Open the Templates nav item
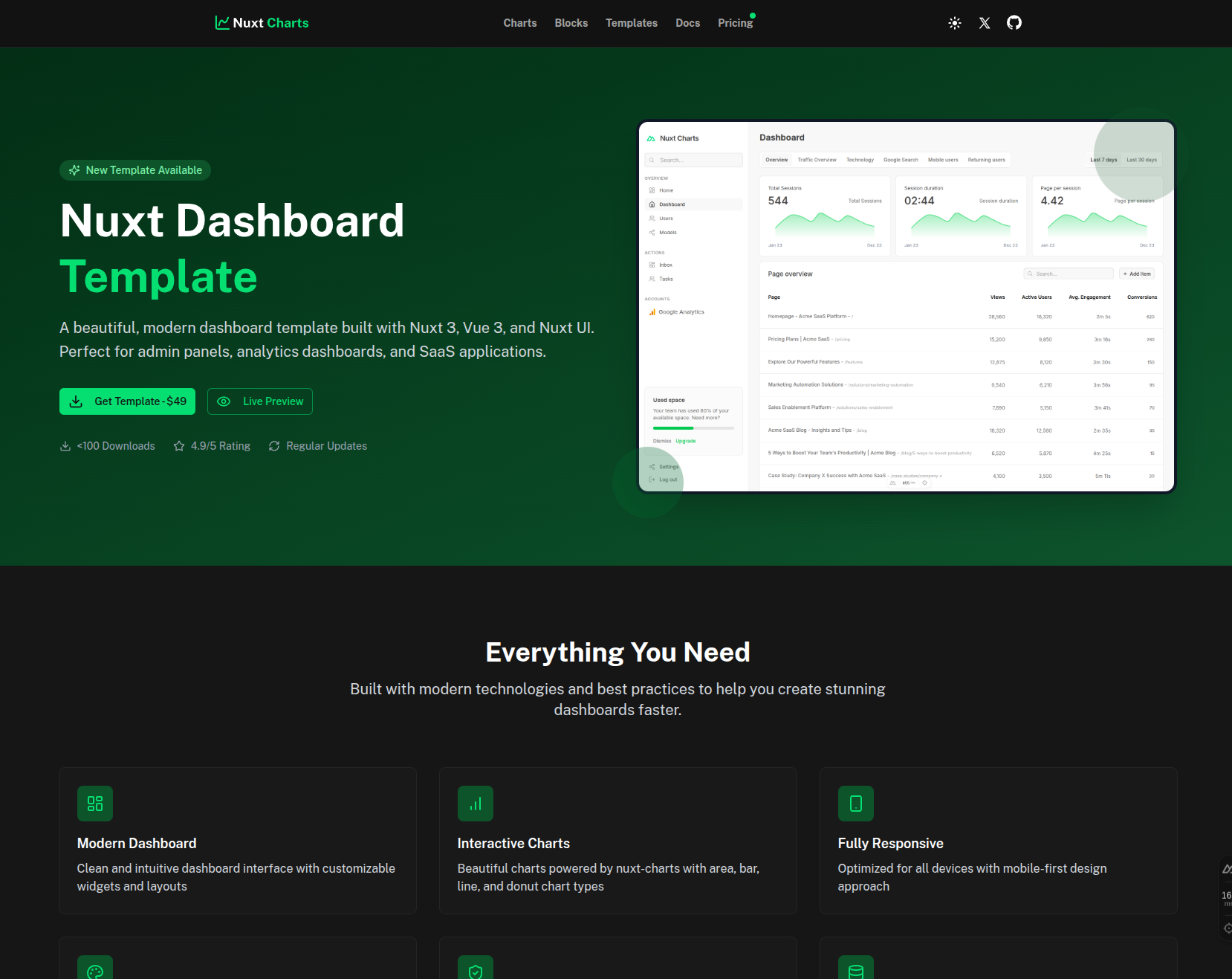The image size is (1232, 979). [632, 23]
